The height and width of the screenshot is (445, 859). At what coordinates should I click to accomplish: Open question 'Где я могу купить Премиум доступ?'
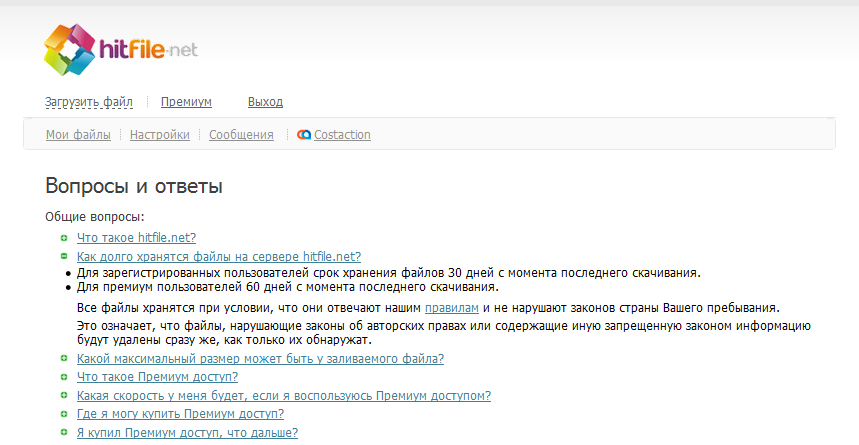(180, 414)
